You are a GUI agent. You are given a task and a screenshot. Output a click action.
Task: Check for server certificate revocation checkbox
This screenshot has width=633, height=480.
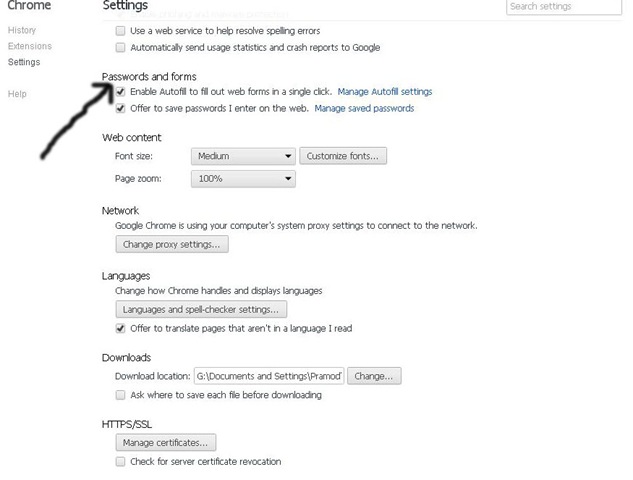point(121,462)
